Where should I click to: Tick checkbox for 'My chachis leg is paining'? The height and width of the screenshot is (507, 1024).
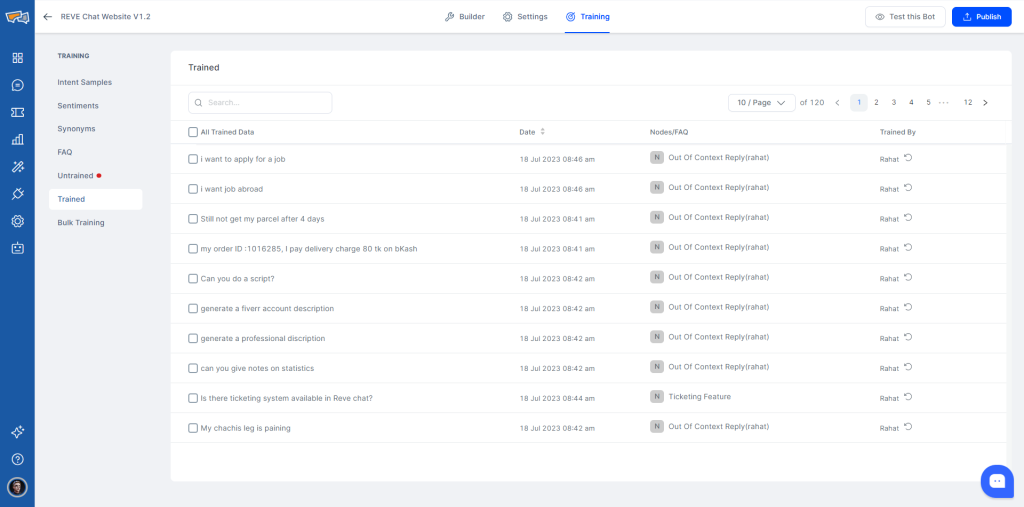tap(193, 428)
